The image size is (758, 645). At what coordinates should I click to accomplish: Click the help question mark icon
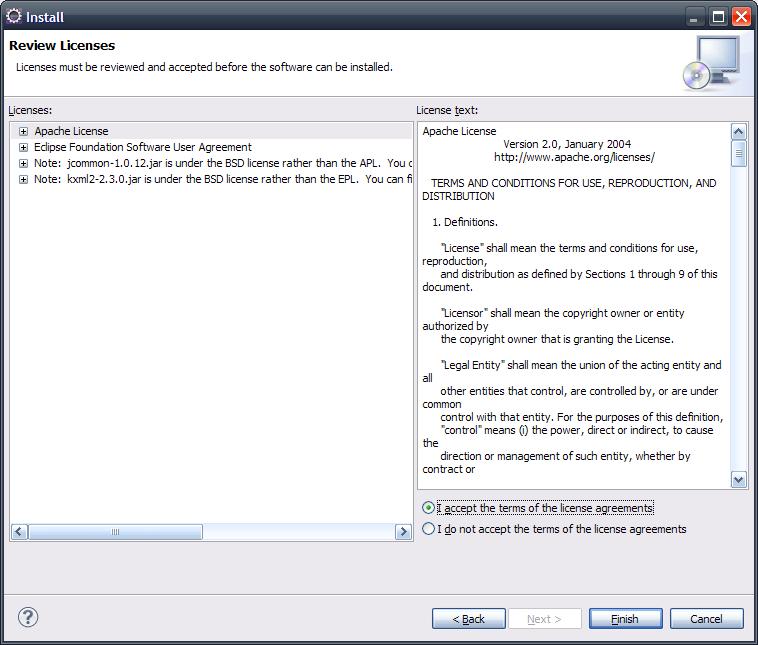pos(28,617)
